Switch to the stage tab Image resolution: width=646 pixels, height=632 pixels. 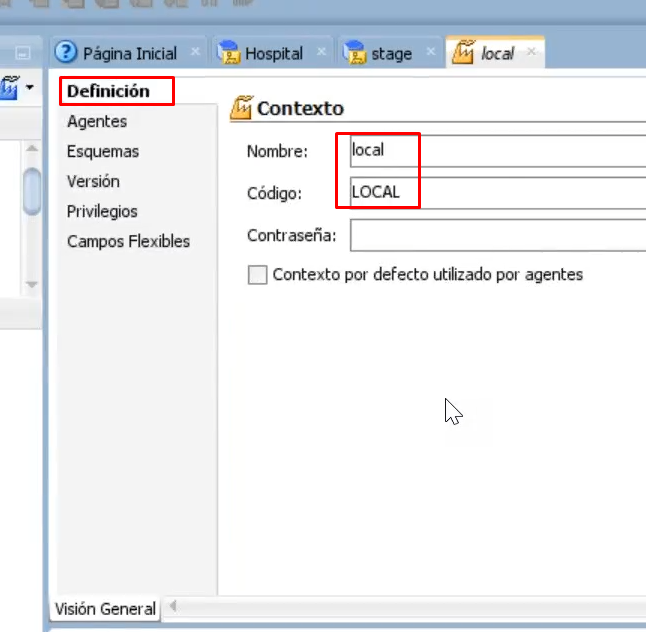pos(391,53)
